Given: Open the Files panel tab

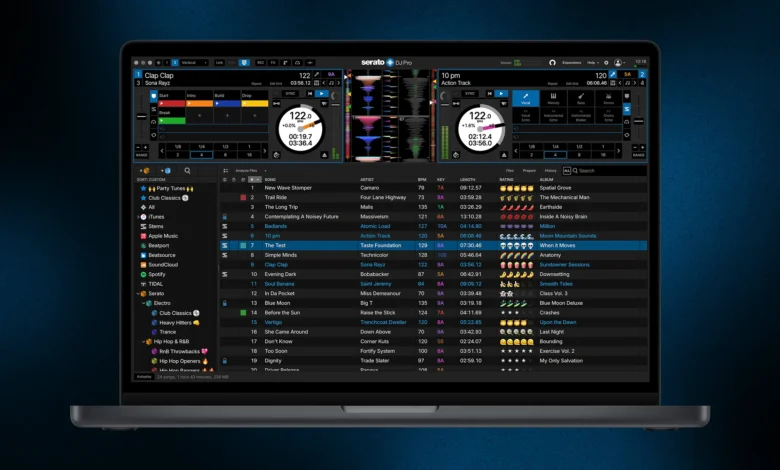Looking at the screenshot, I should 510,171.
